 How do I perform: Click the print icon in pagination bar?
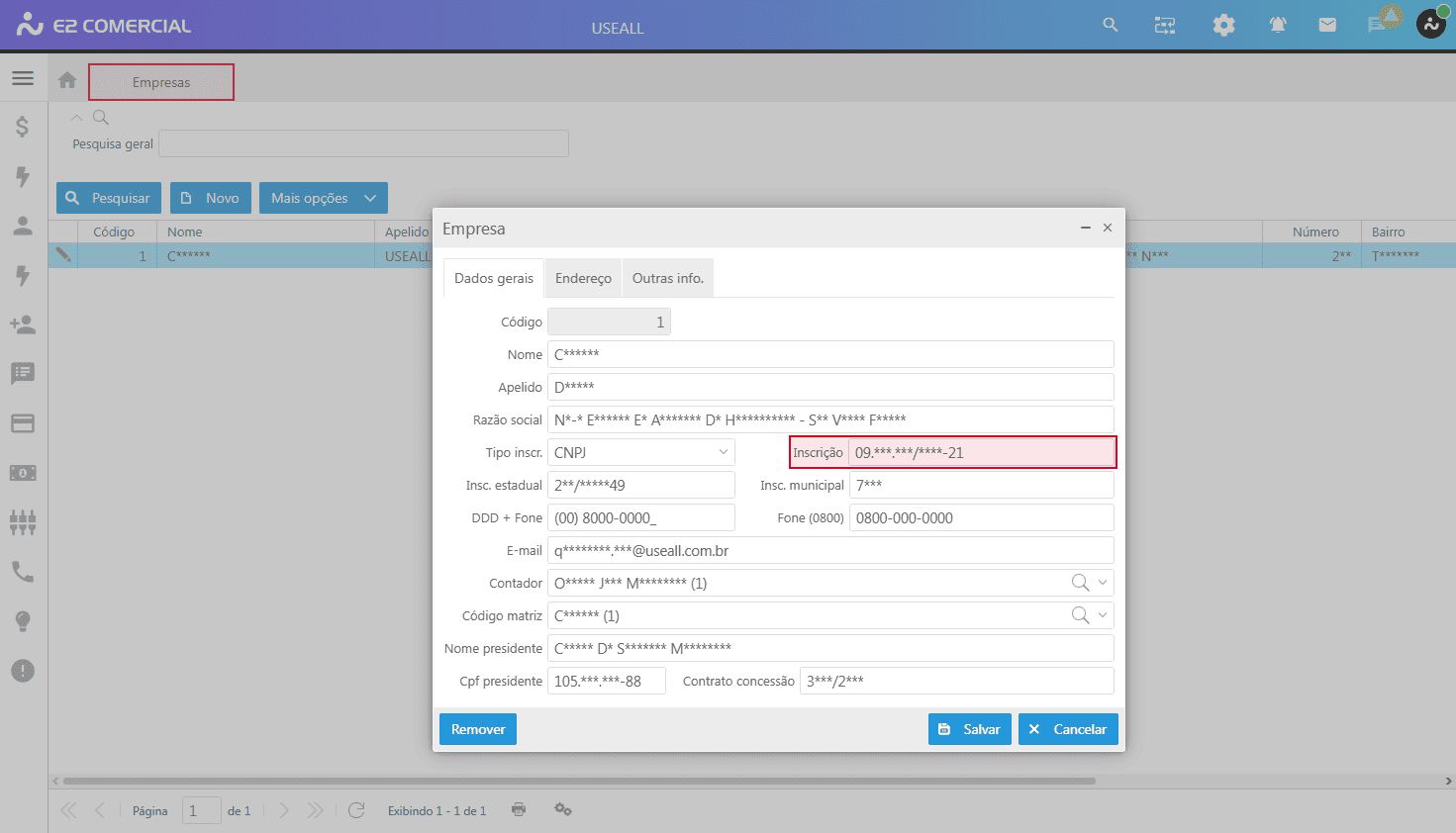519,809
